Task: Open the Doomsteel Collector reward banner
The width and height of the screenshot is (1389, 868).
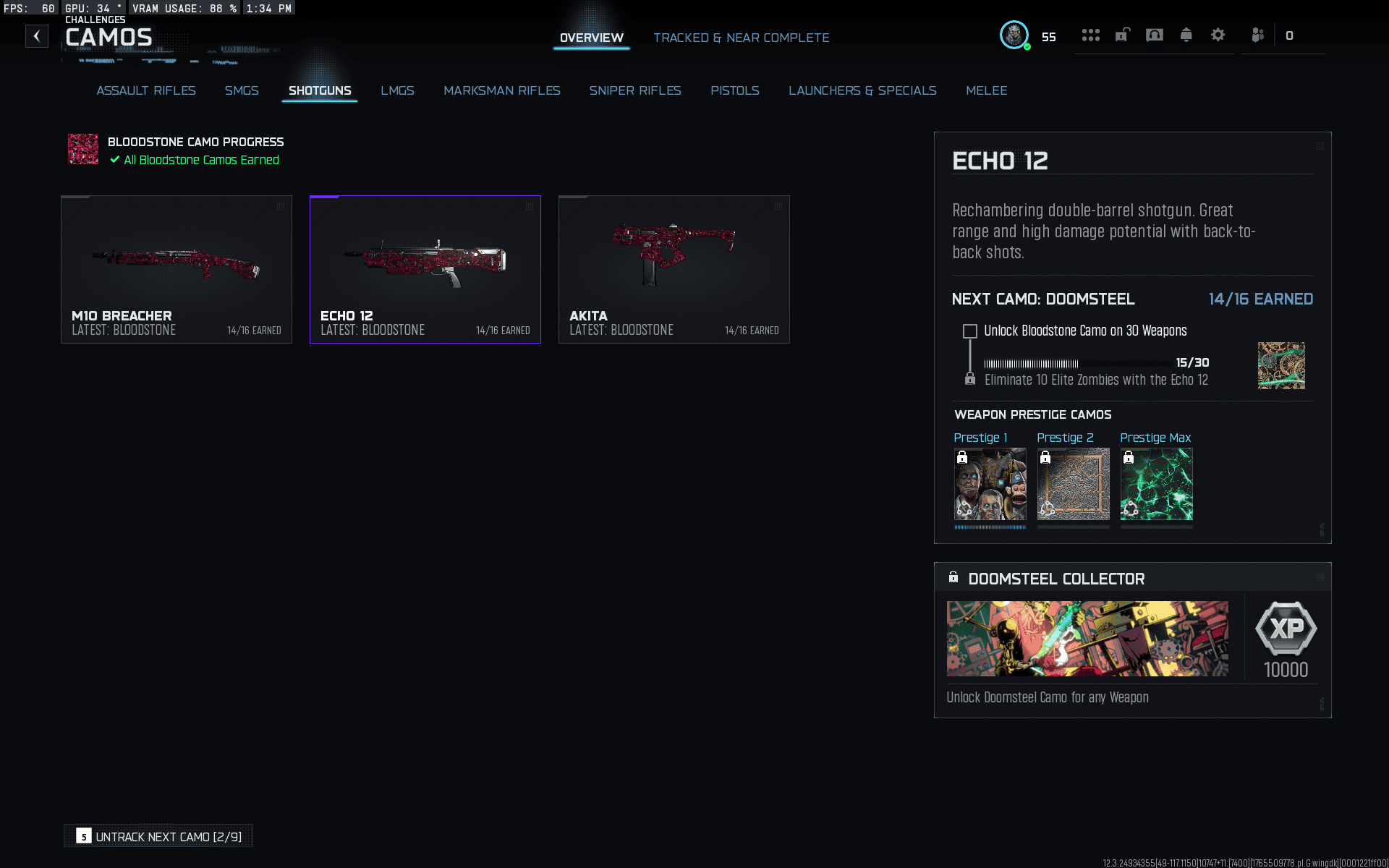Action: (x=1087, y=639)
